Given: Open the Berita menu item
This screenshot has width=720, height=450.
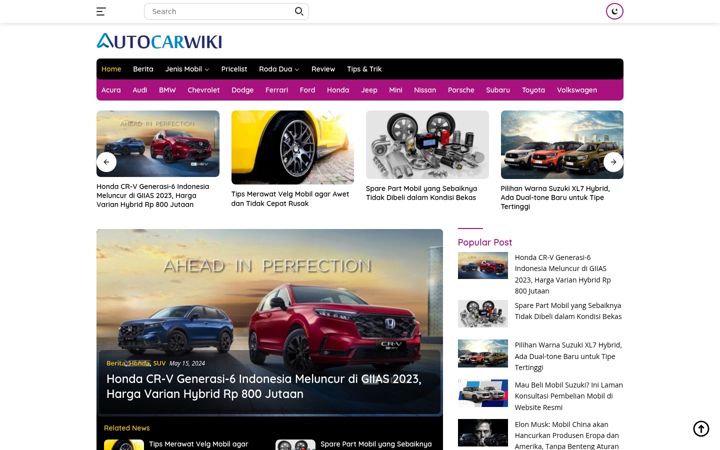Looking at the screenshot, I should 143,69.
